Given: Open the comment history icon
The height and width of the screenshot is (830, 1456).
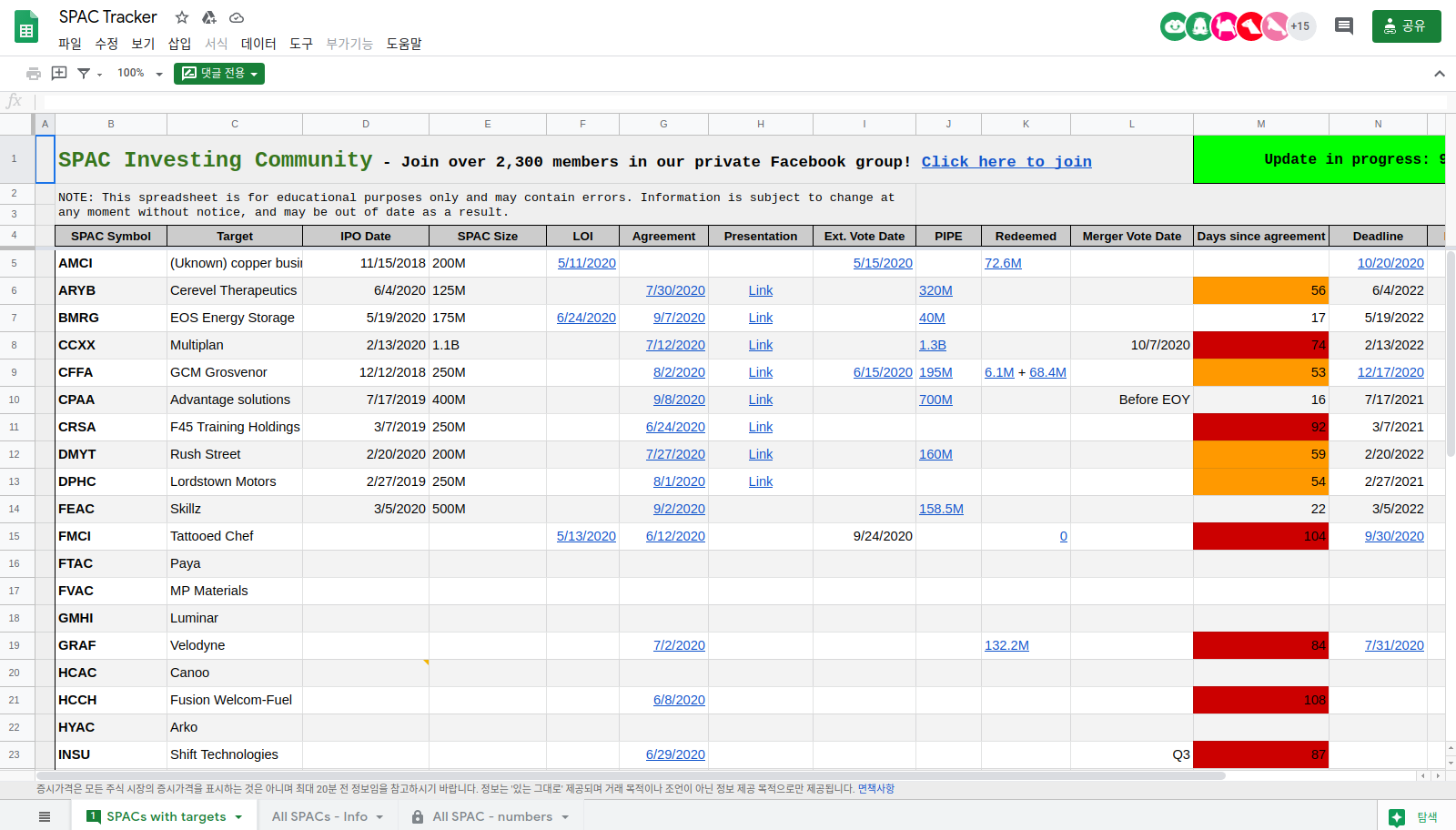Looking at the screenshot, I should point(1344,26).
